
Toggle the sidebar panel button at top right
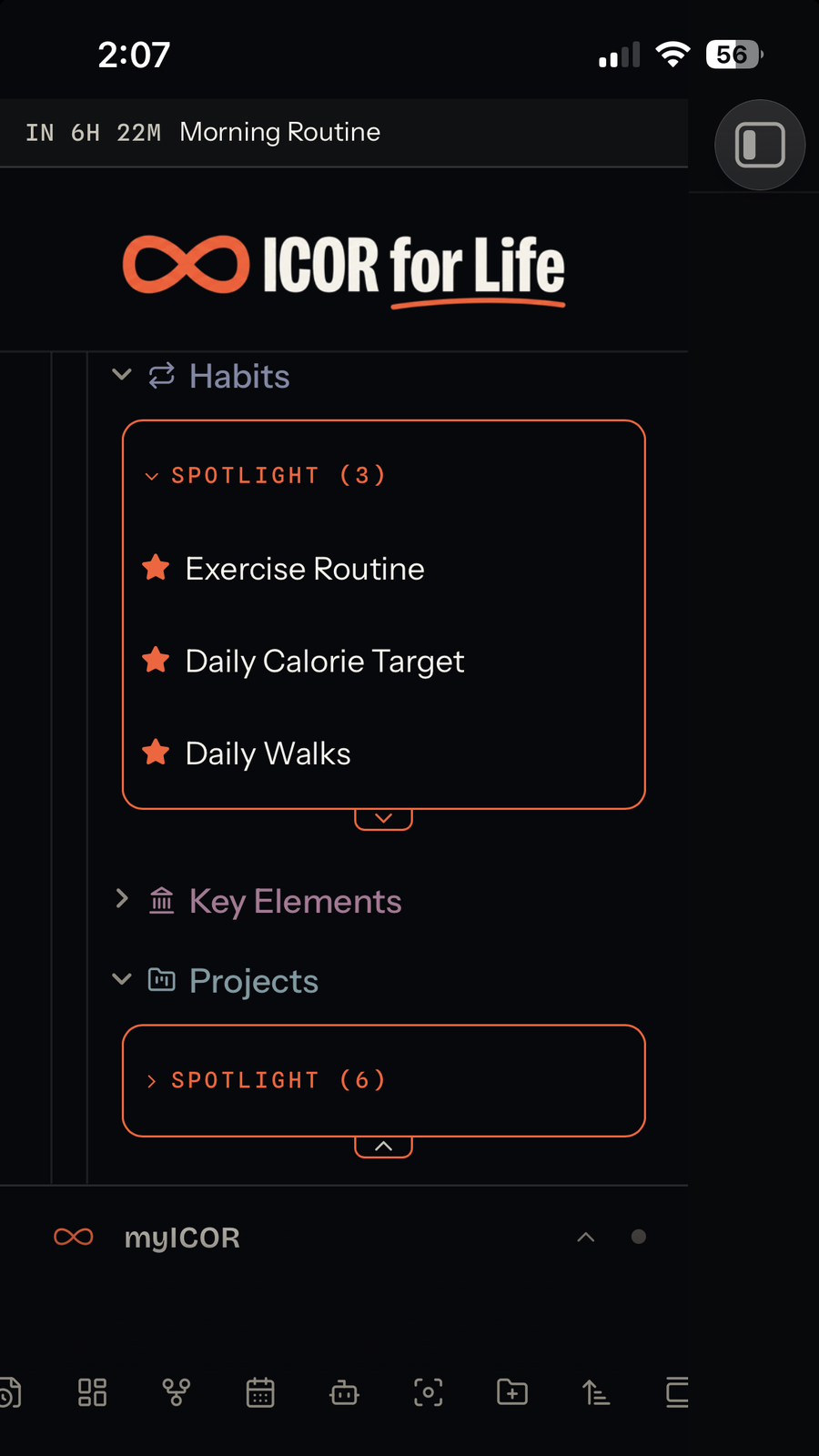click(760, 145)
